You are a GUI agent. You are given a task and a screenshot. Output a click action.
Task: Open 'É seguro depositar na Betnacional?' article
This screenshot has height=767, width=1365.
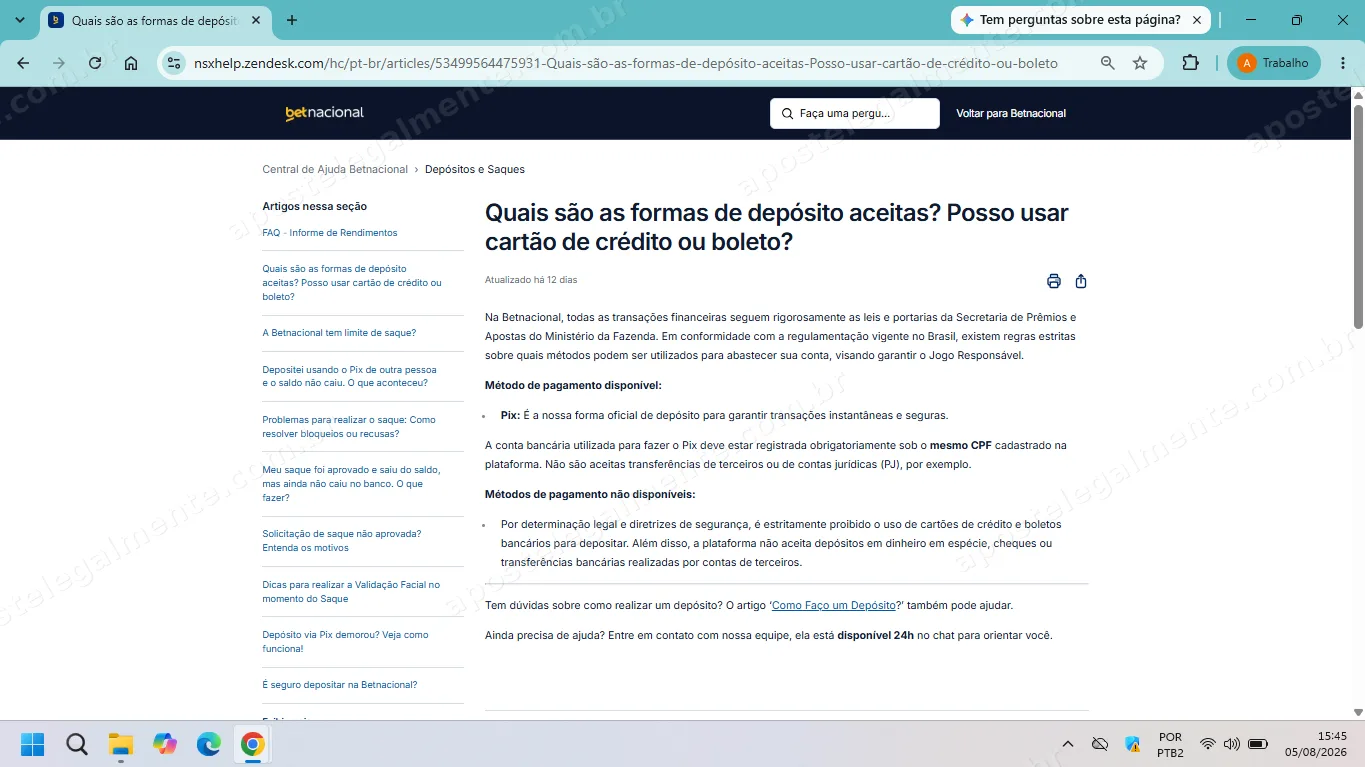[x=340, y=685]
